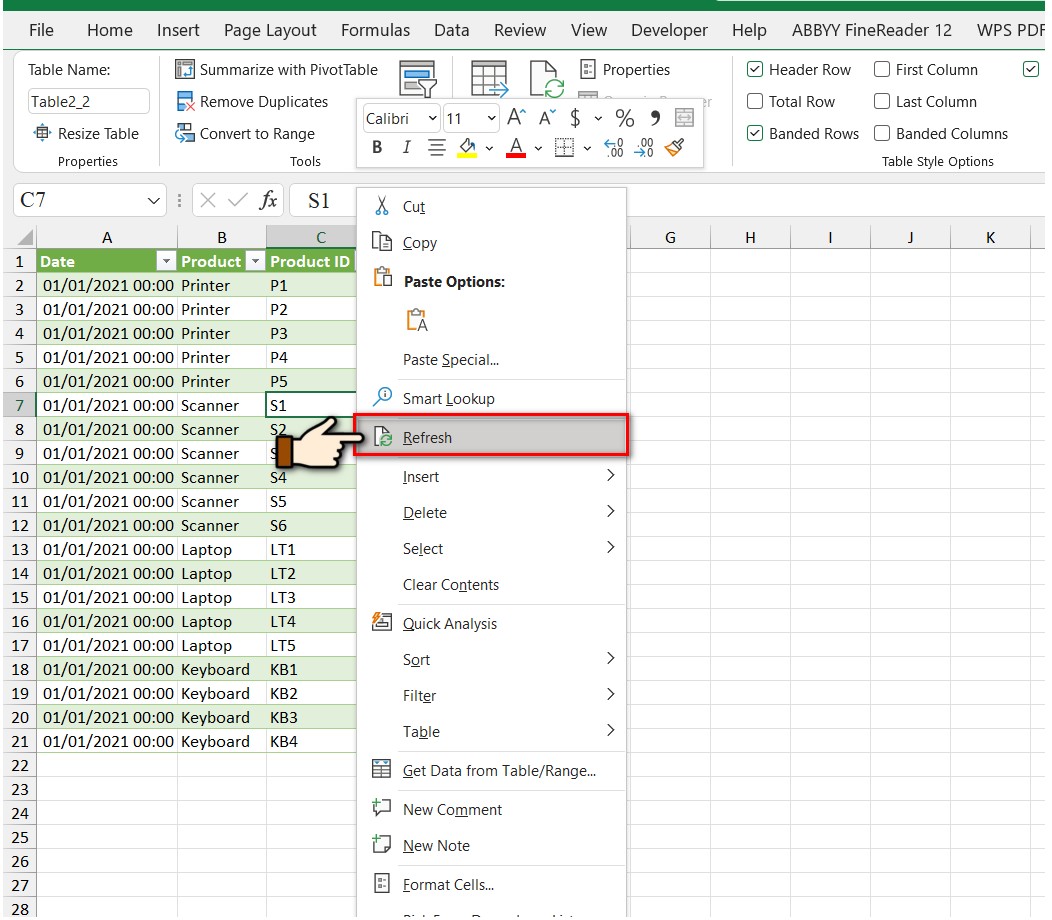The height and width of the screenshot is (920, 1052).
Task: Uncheck the Header Row checkbox
Action: pos(755,69)
